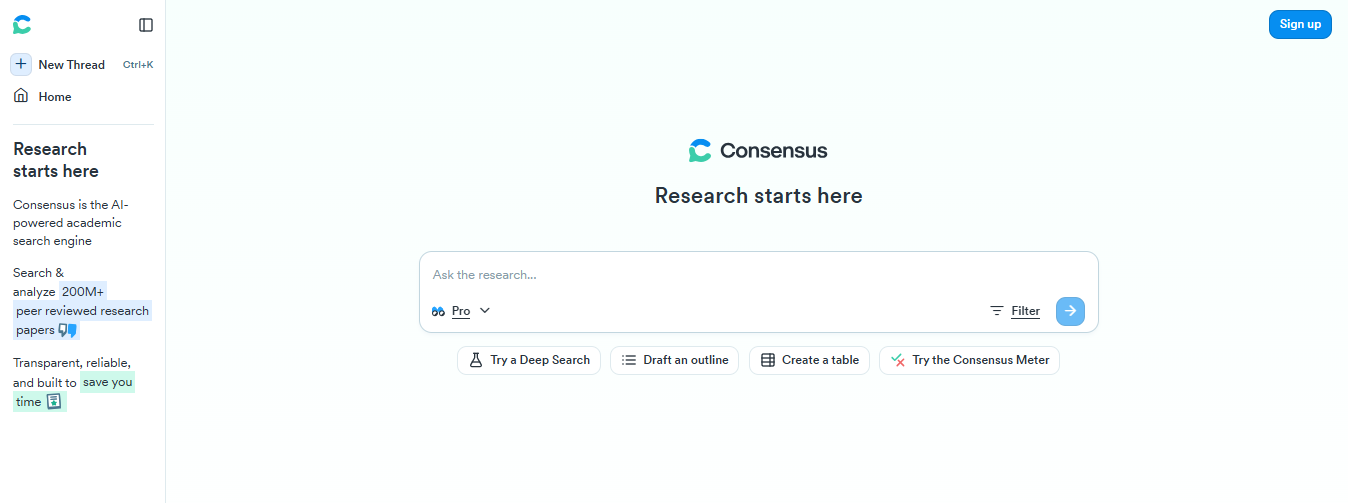Click the highlighted '200M+' text
The height and width of the screenshot is (503, 1348).
(x=83, y=292)
